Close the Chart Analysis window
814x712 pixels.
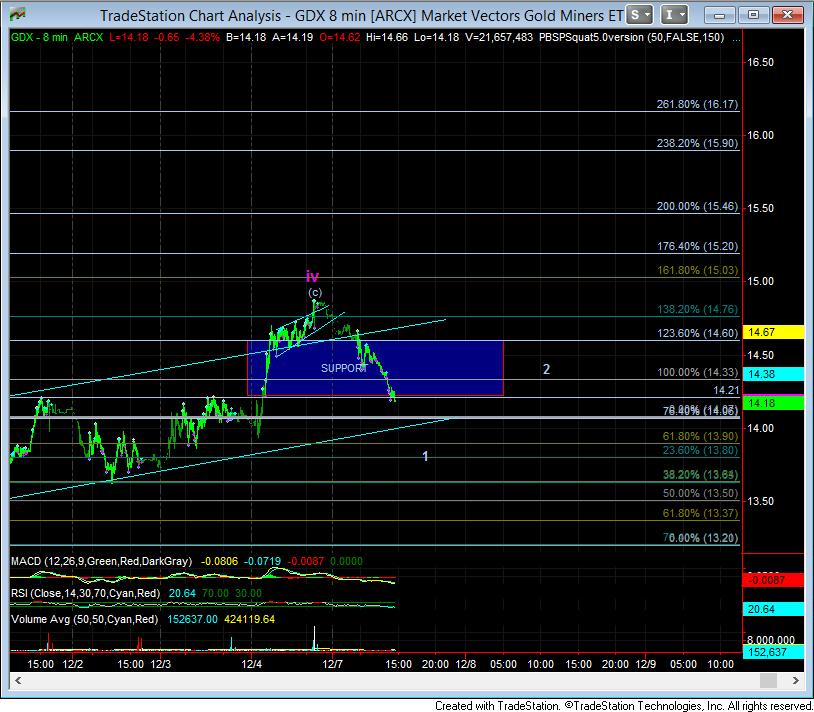(x=788, y=15)
